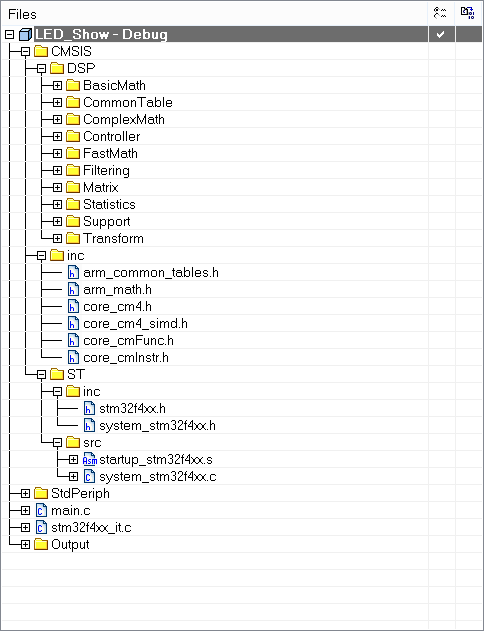Click the StdPeriph folder icon

(41, 493)
